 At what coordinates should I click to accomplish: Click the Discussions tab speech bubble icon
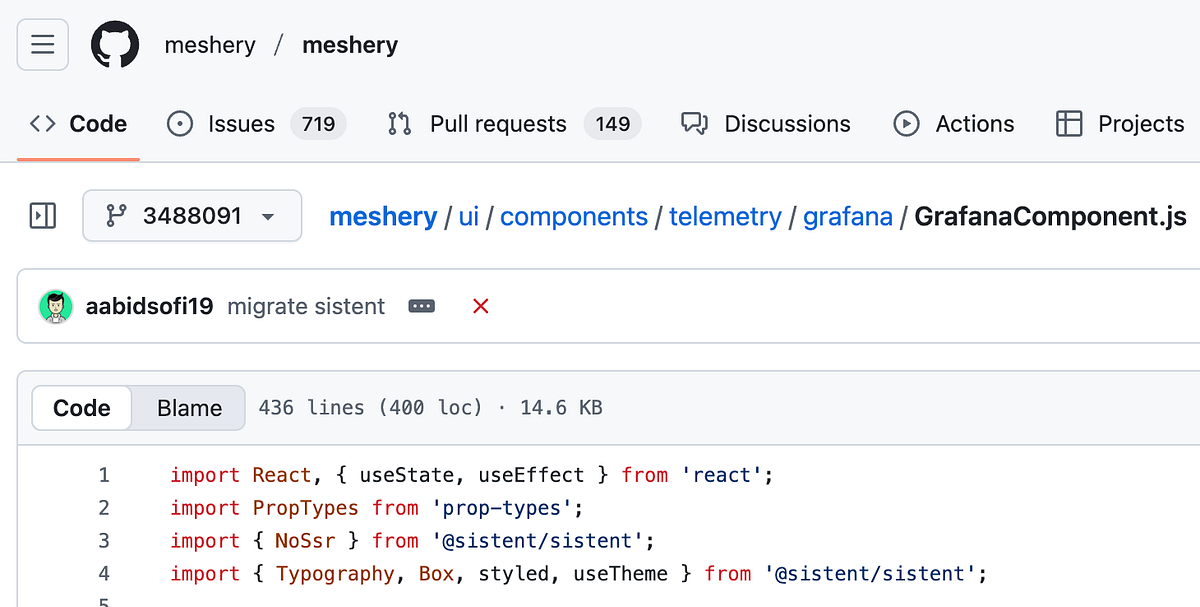pyautogui.click(x=694, y=124)
